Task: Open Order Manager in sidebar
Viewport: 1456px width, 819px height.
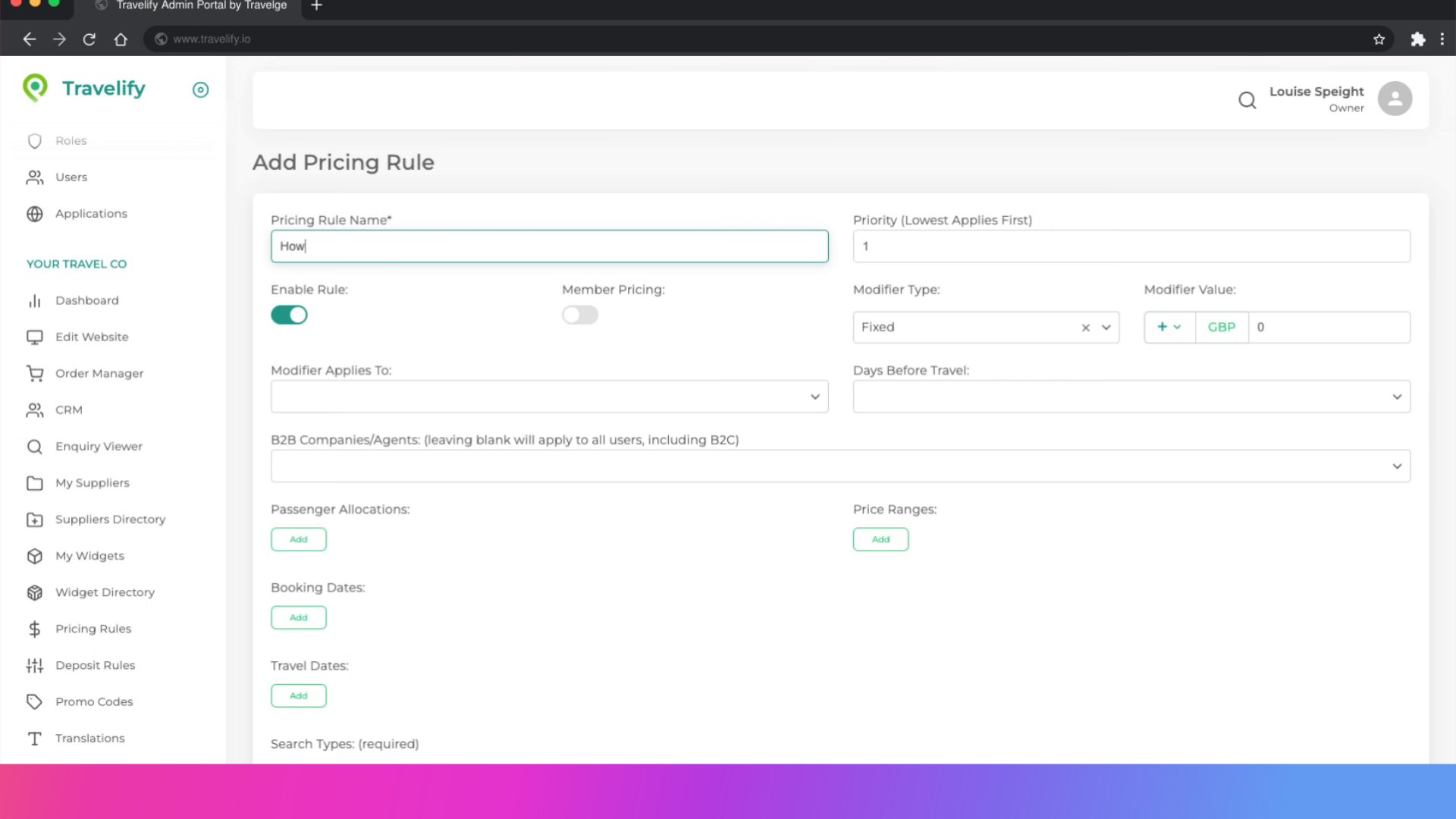Action: [99, 373]
